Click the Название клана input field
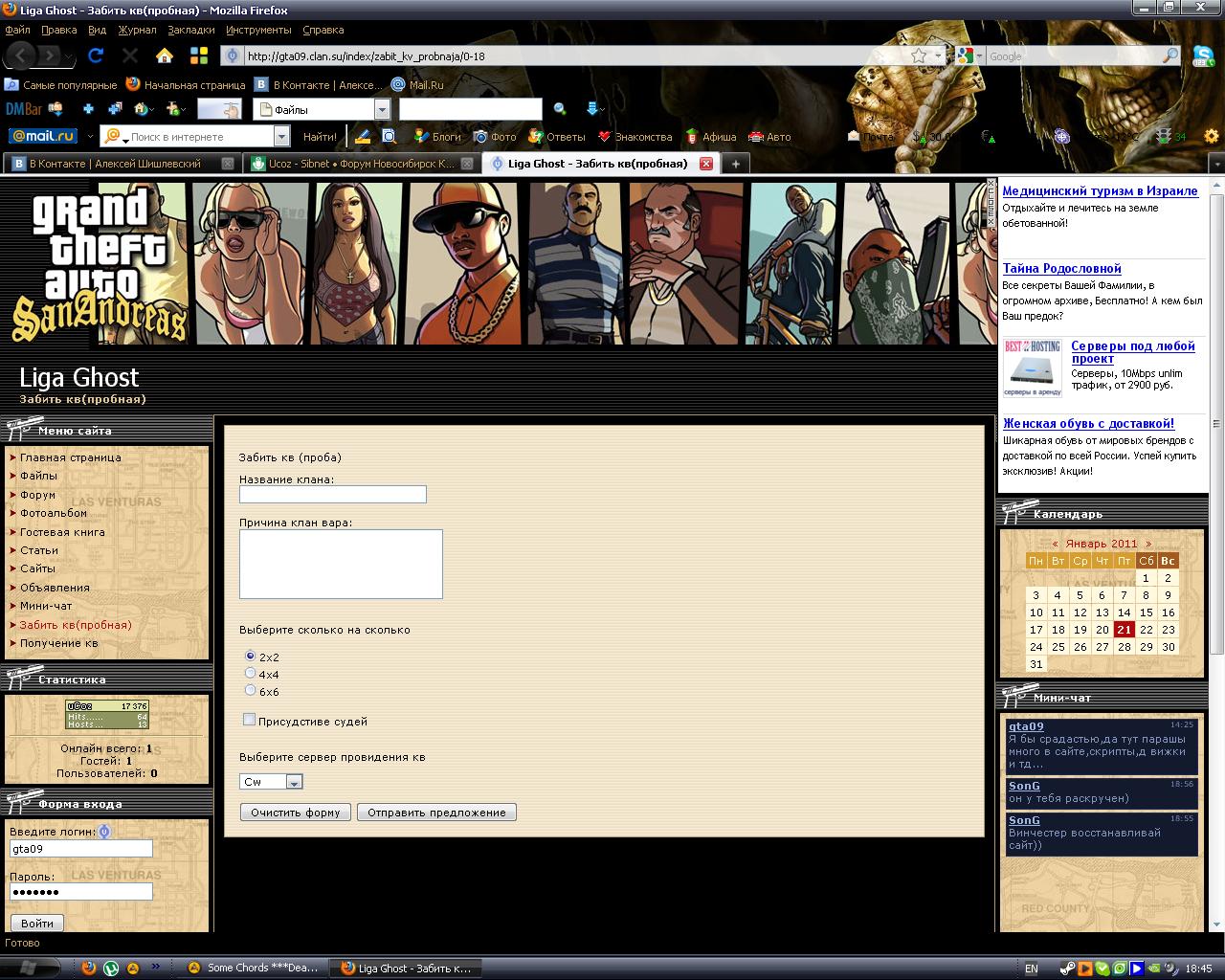This screenshot has width=1225, height=980. pyautogui.click(x=332, y=495)
